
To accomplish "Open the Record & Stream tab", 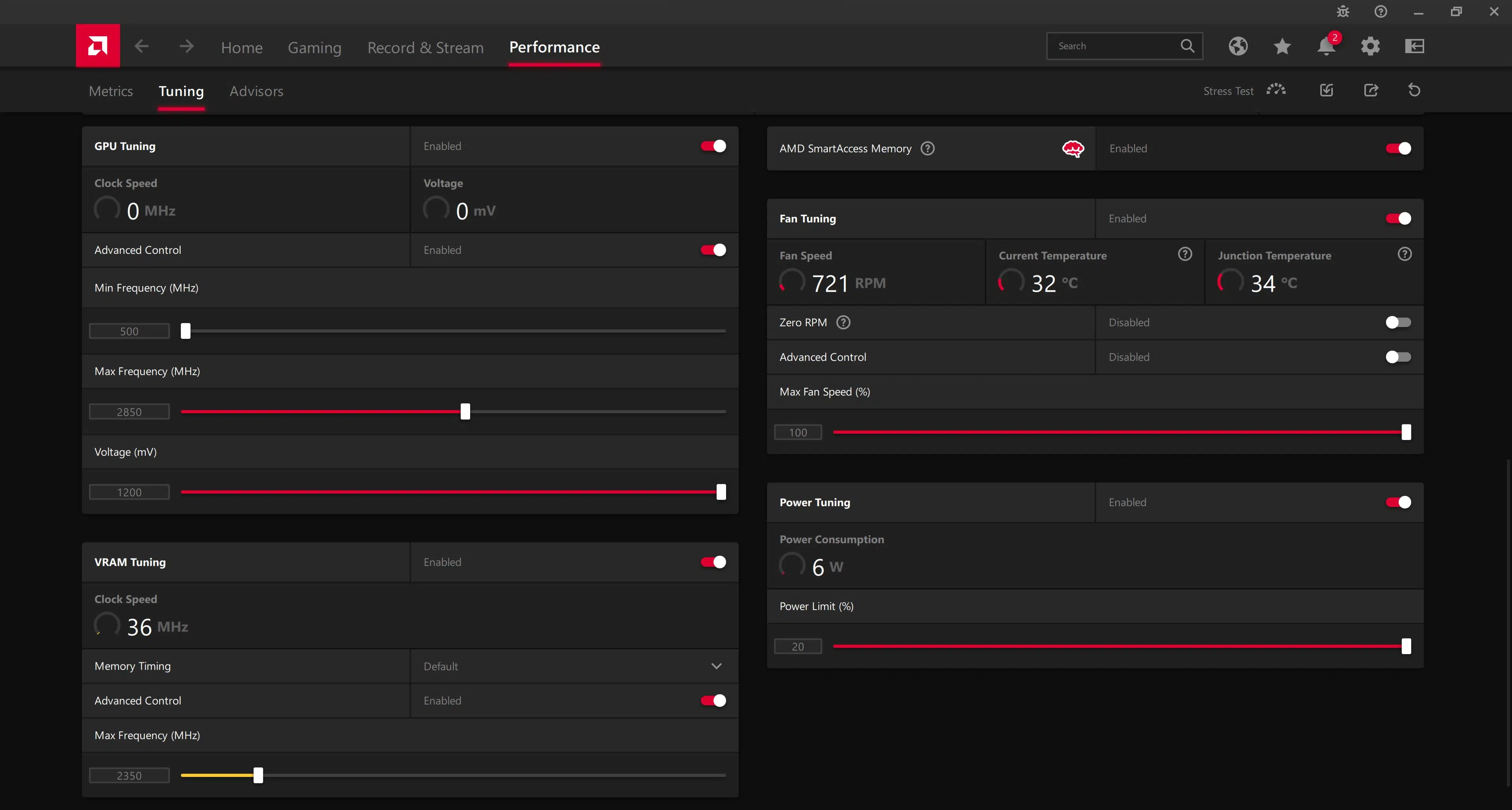I will pyautogui.click(x=426, y=48).
